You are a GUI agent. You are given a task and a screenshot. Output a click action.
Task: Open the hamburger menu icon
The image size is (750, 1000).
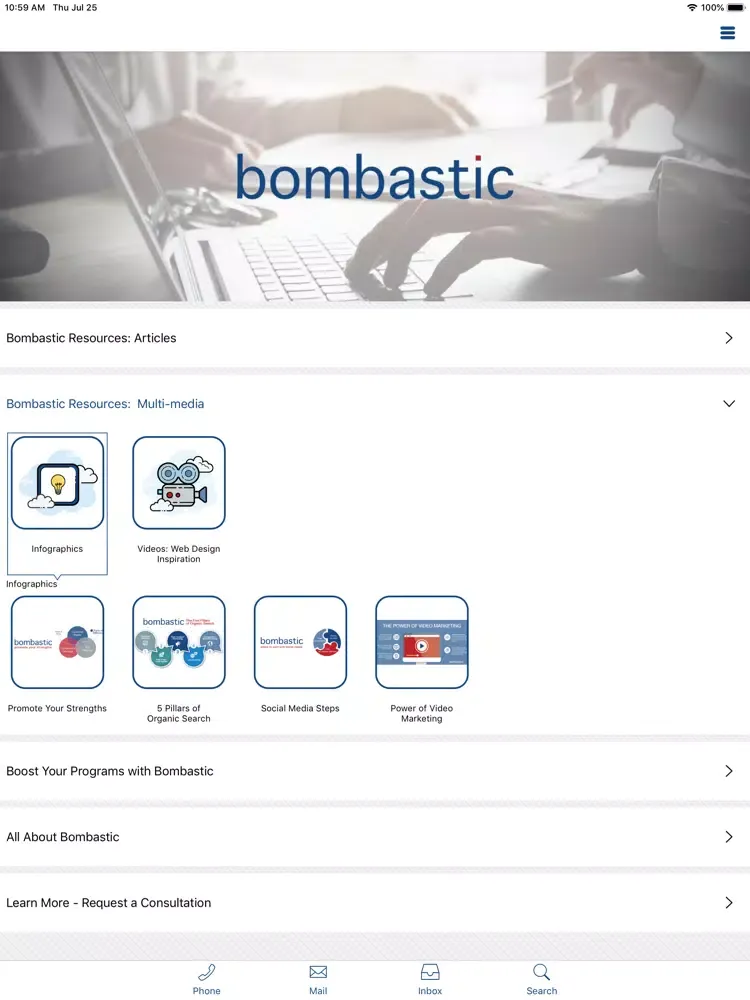pyautogui.click(x=728, y=33)
